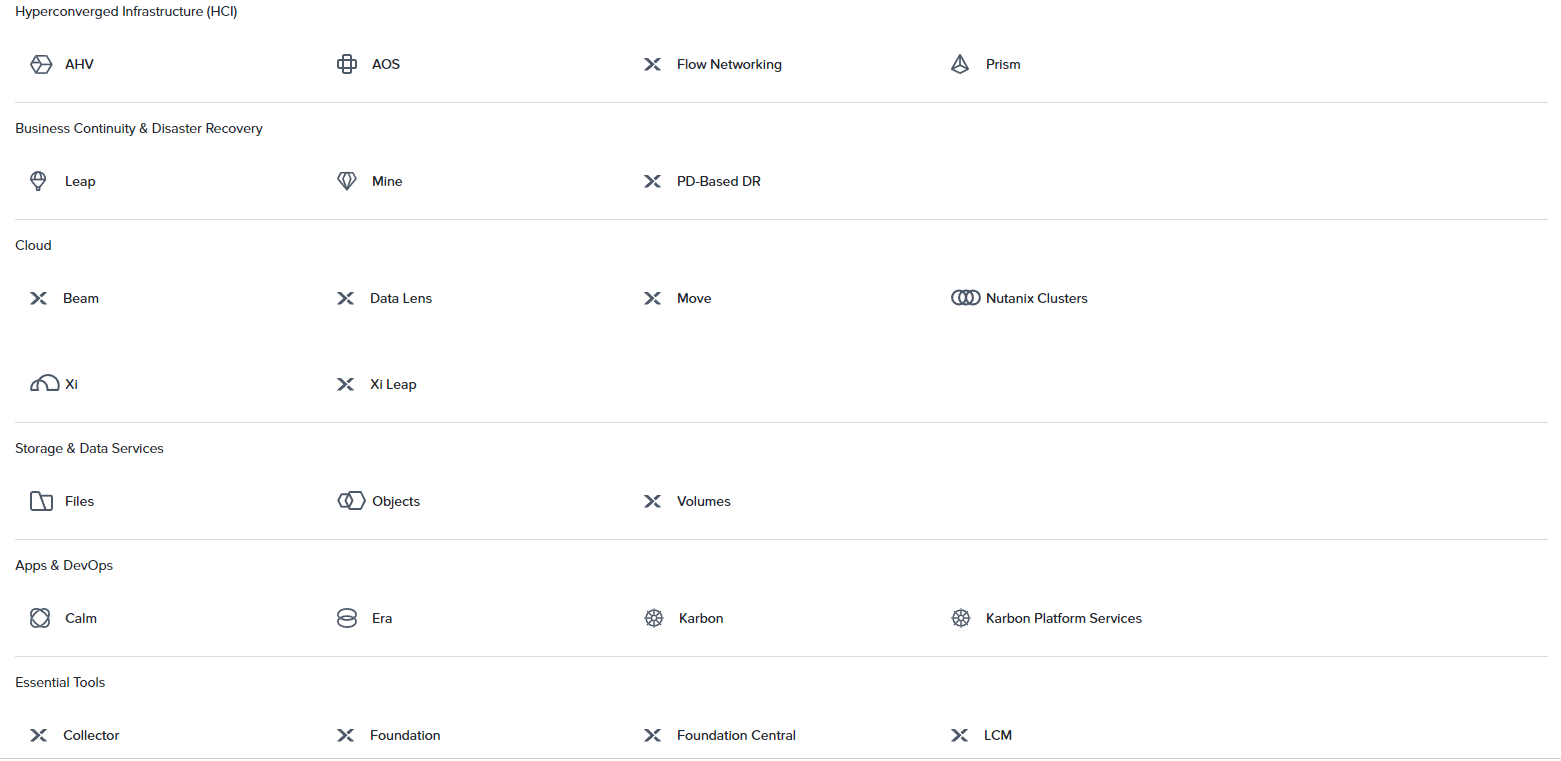
Task: Click the AOS cube icon
Action: (347, 63)
